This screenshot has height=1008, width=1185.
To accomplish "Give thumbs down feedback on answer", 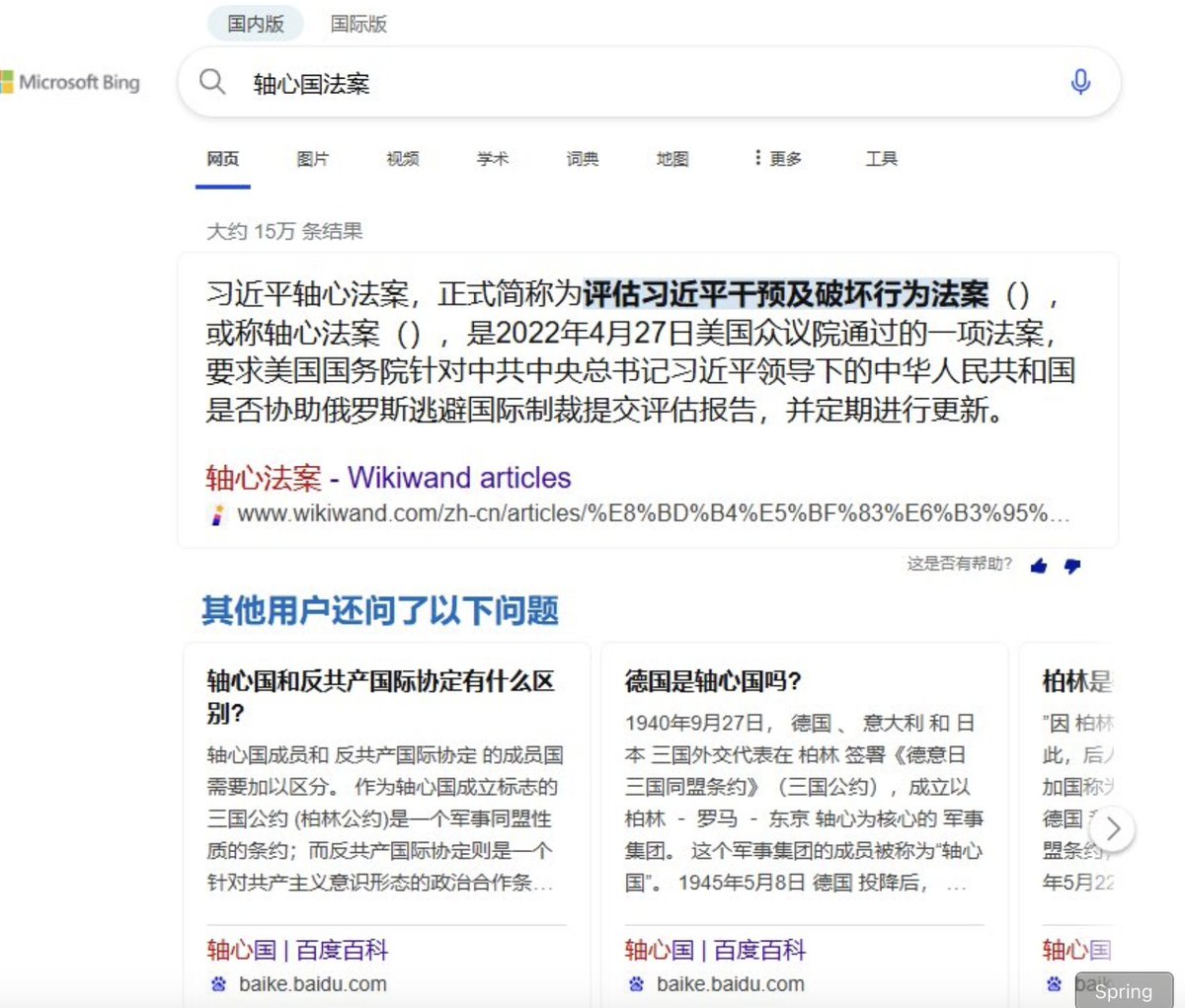I will click(1072, 566).
